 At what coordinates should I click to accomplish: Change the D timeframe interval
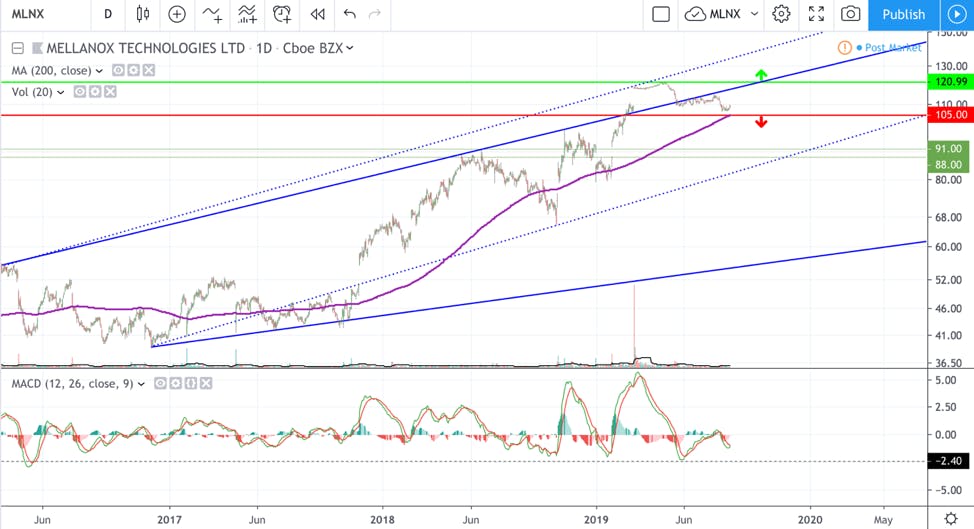point(108,14)
